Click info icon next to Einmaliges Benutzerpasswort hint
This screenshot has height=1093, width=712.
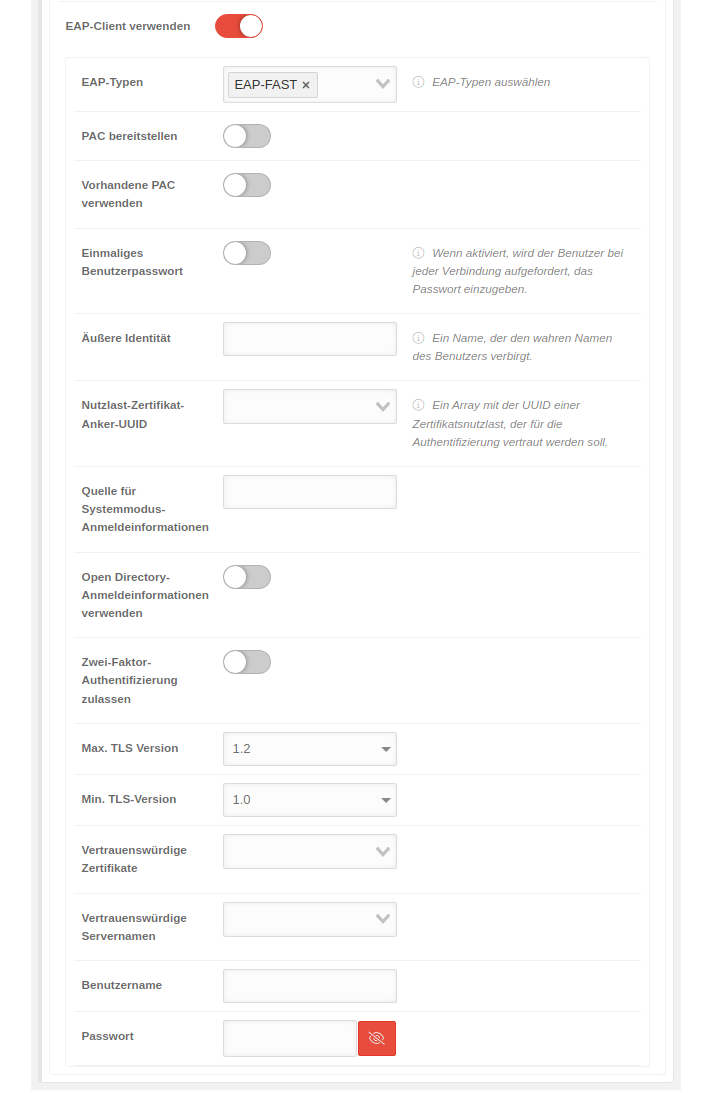(x=418, y=253)
